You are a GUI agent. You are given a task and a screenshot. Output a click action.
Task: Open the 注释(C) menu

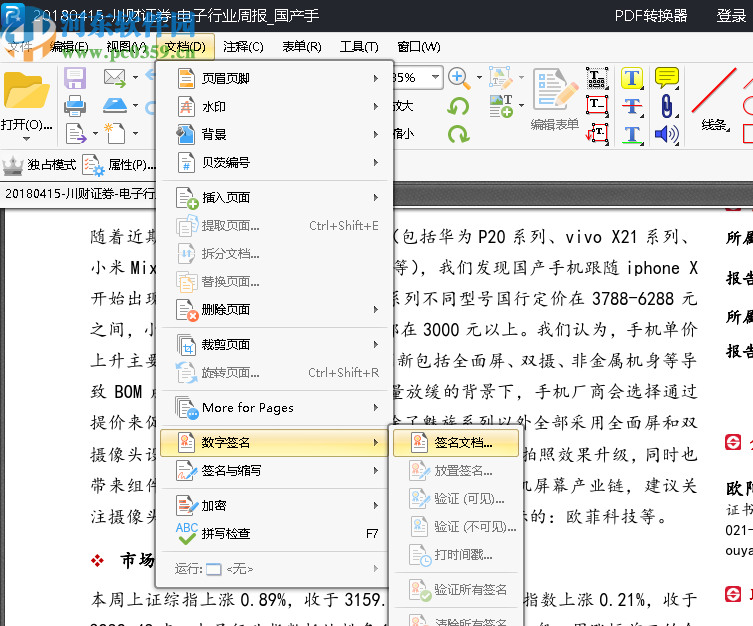pos(243,47)
